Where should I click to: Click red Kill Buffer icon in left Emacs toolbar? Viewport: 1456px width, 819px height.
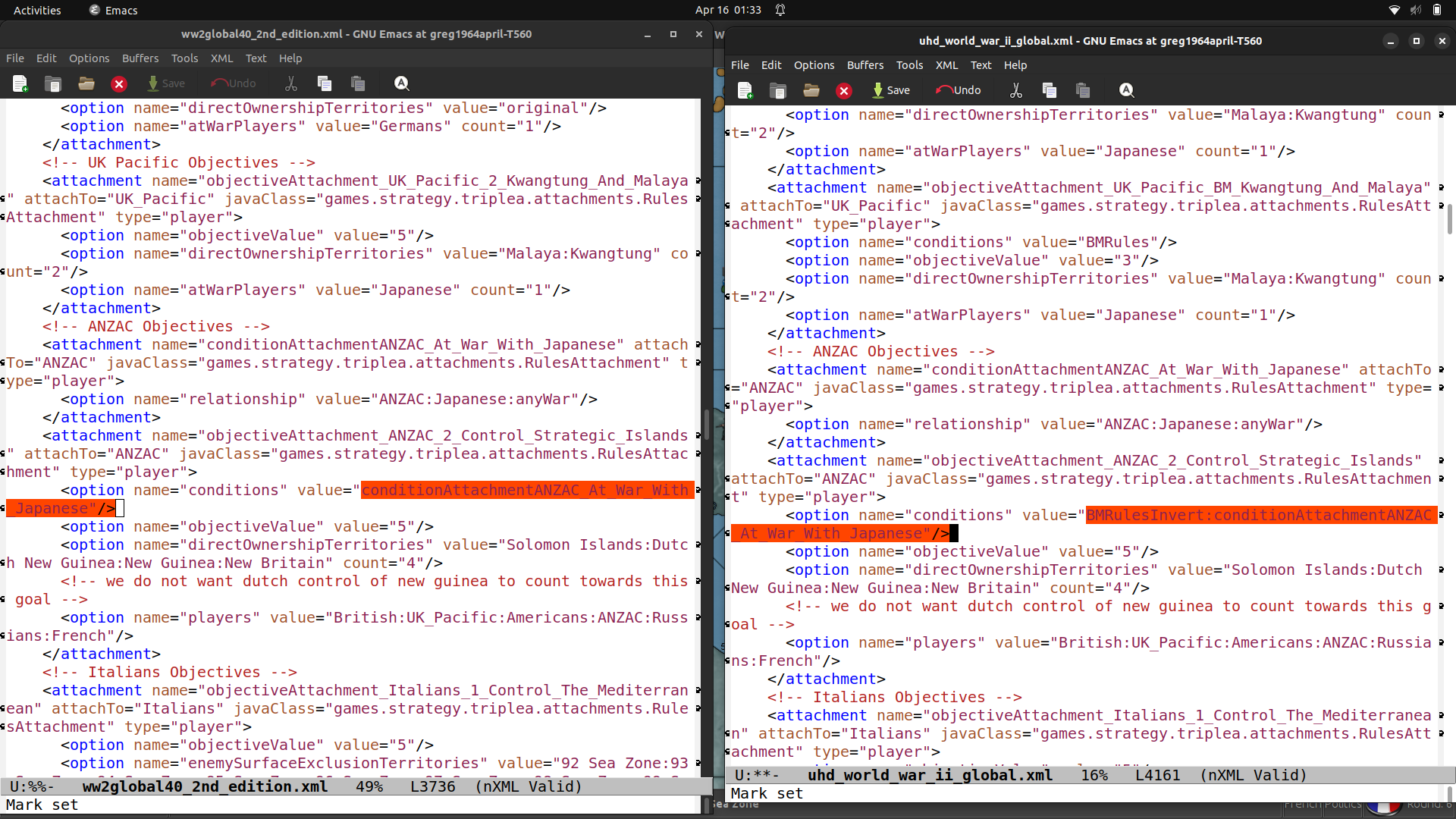(119, 83)
